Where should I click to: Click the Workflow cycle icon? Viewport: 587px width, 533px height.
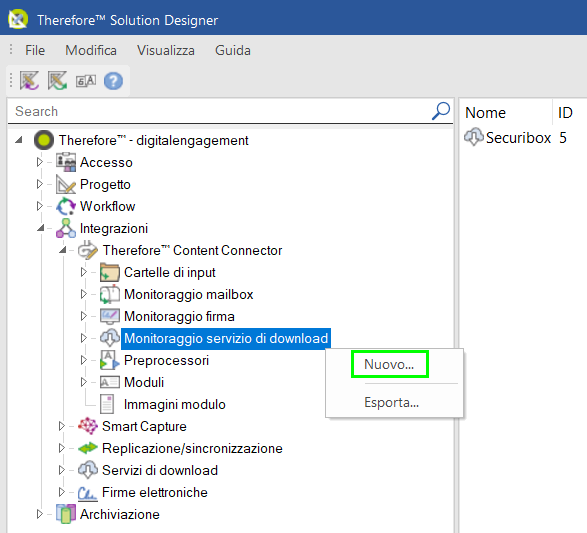tap(66, 206)
